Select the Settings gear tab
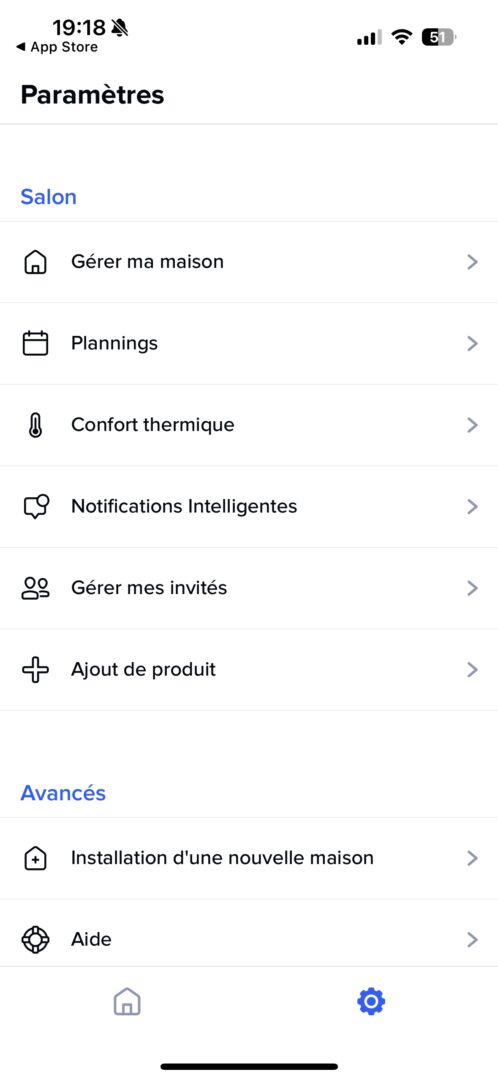 (371, 1001)
